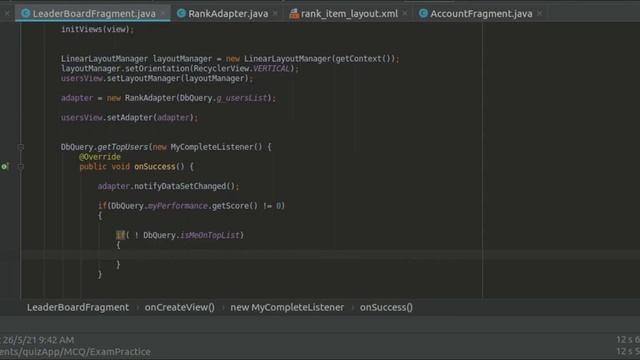Click the rank_item_layout.xml file icon

(294, 13)
